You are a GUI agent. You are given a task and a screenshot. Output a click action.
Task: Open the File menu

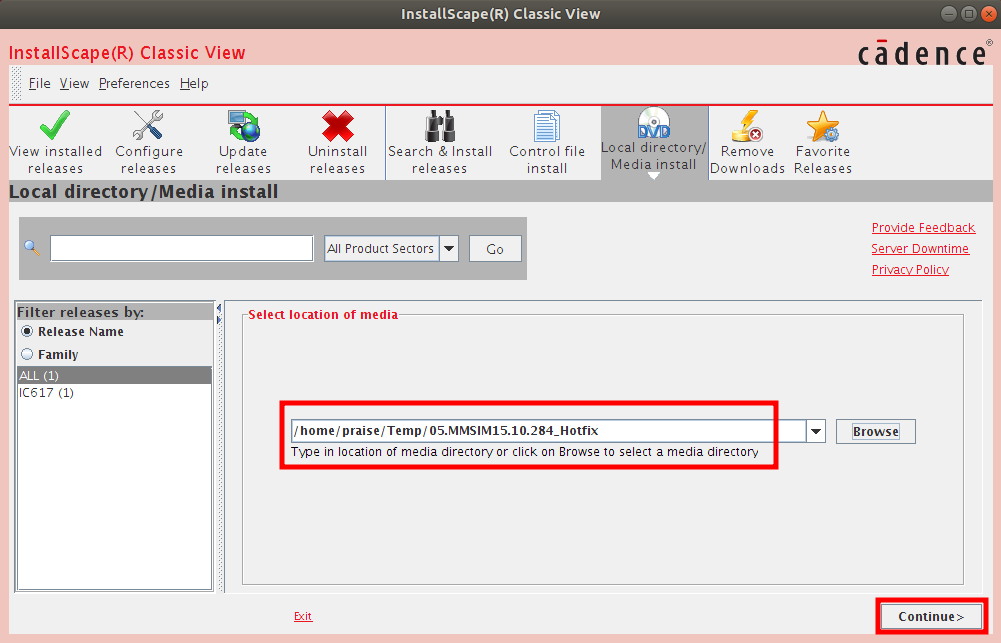pos(40,84)
